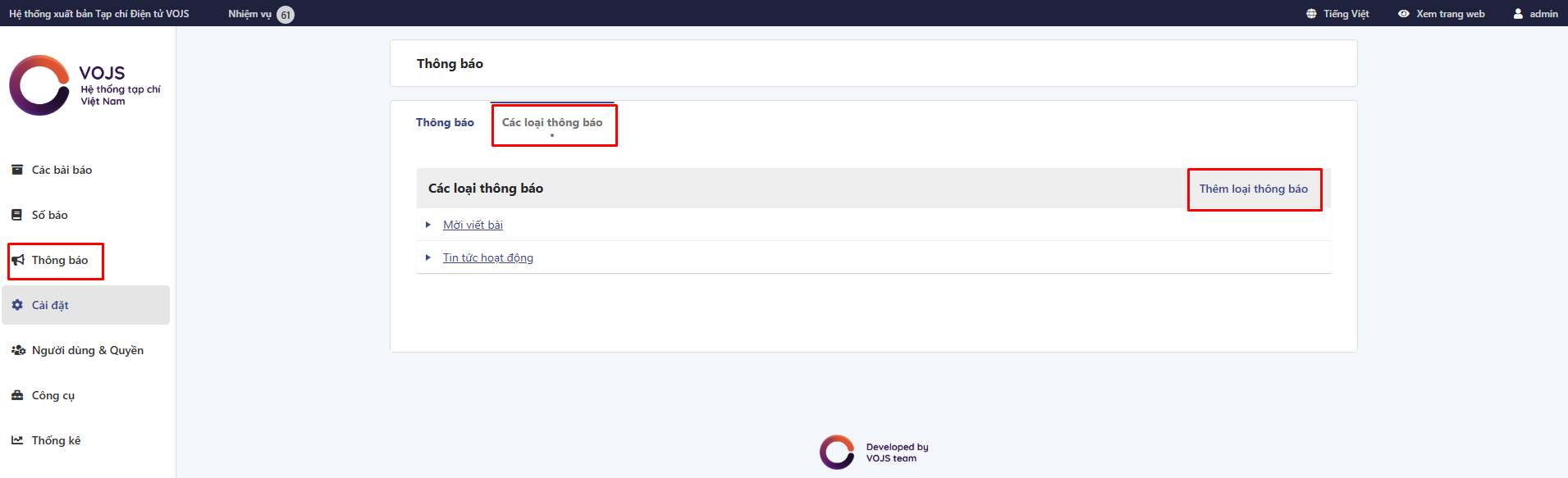Open the Mời viết bài link
1568x478 pixels.
click(x=473, y=225)
